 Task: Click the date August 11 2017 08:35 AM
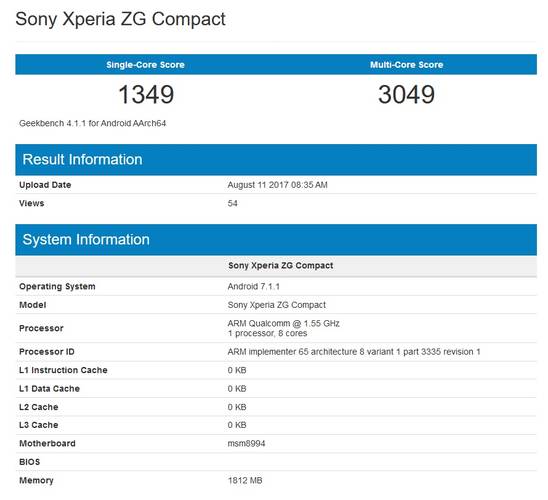[x=277, y=185]
